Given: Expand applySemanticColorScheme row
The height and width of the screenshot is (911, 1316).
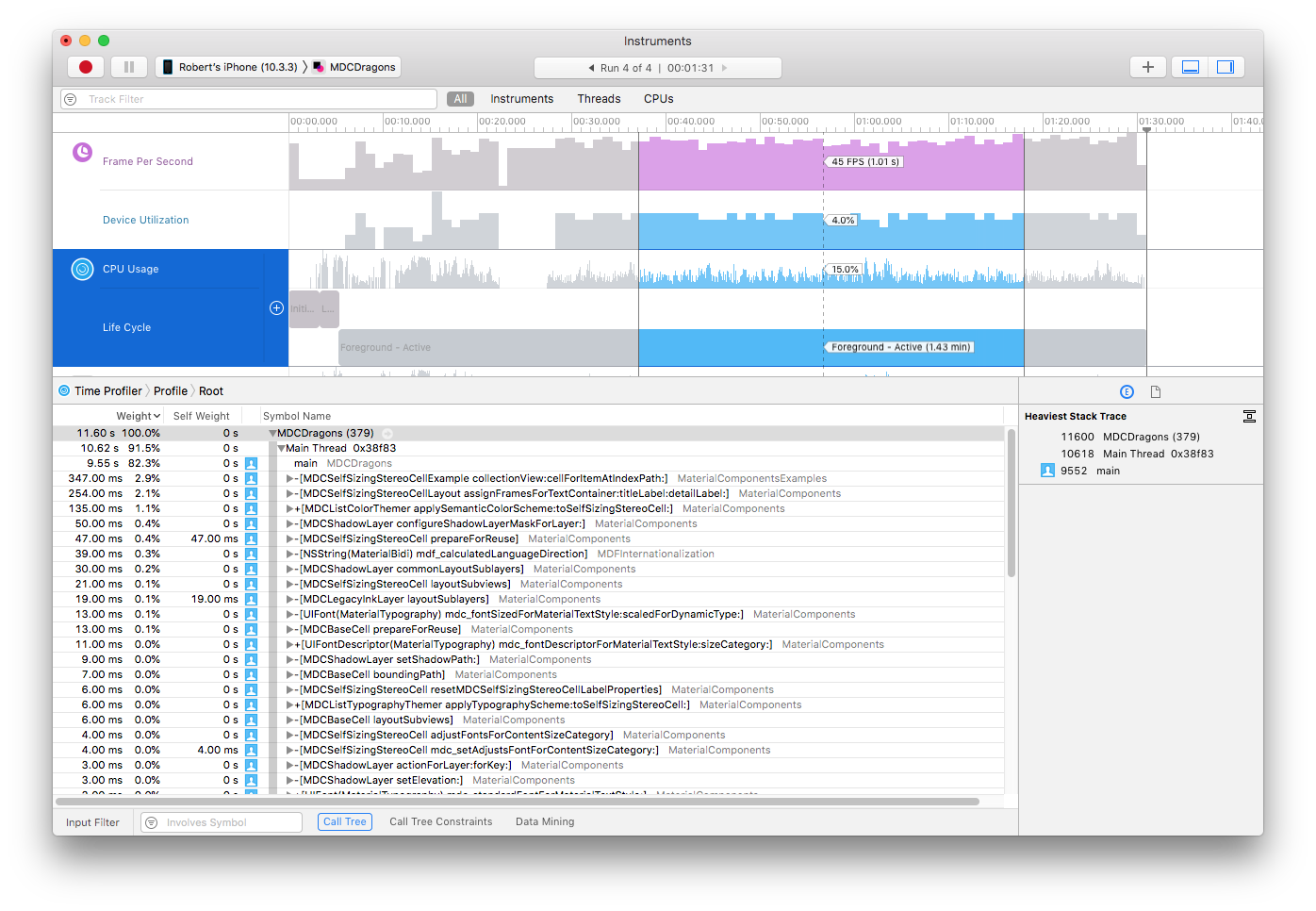Looking at the screenshot, I should [289, 508].
